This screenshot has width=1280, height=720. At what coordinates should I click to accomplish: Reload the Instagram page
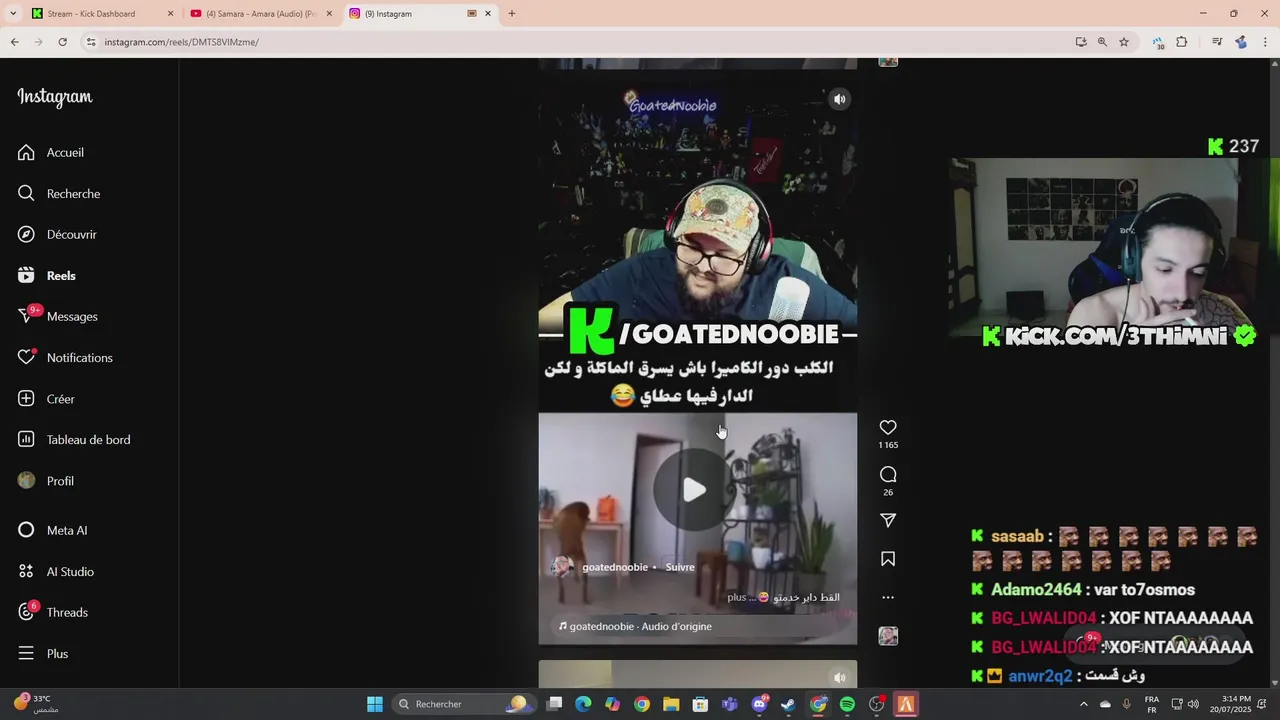tap(62, 42)
